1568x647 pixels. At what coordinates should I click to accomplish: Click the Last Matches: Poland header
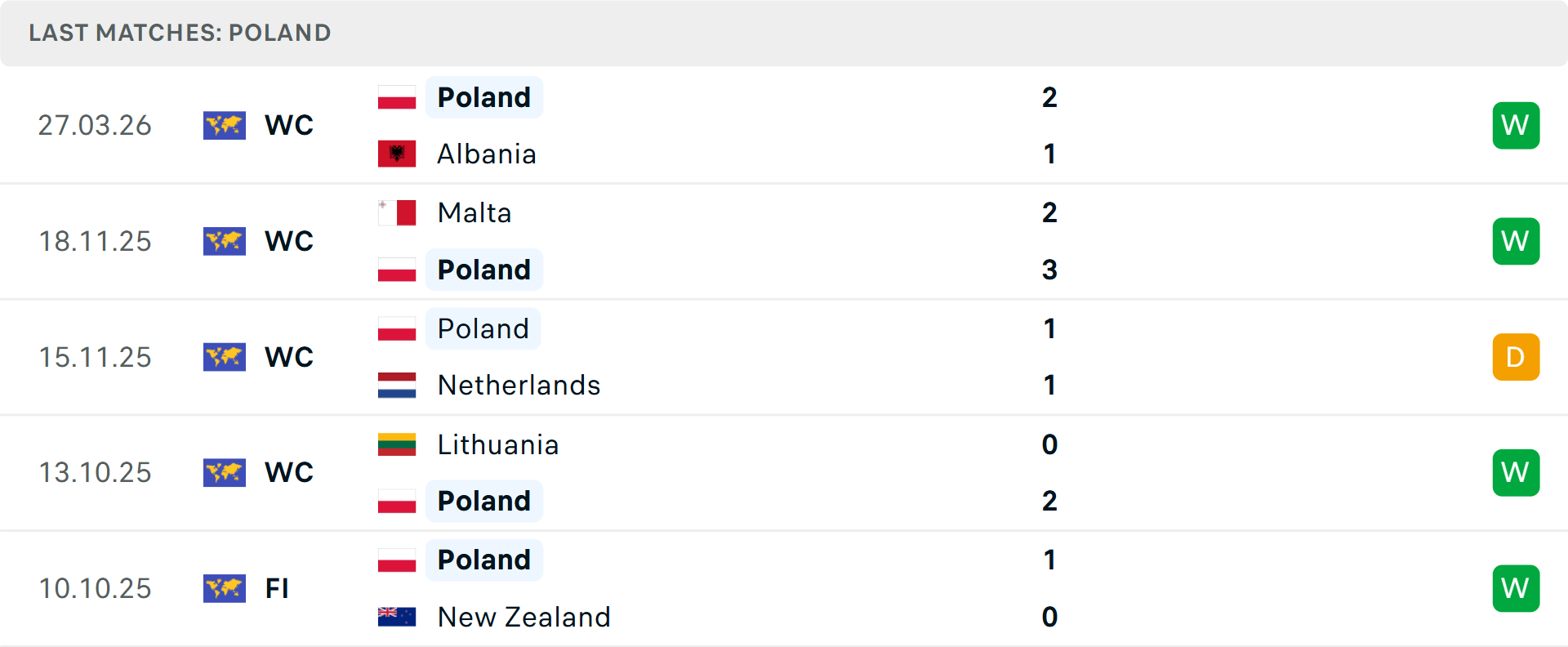click(180, 33)
